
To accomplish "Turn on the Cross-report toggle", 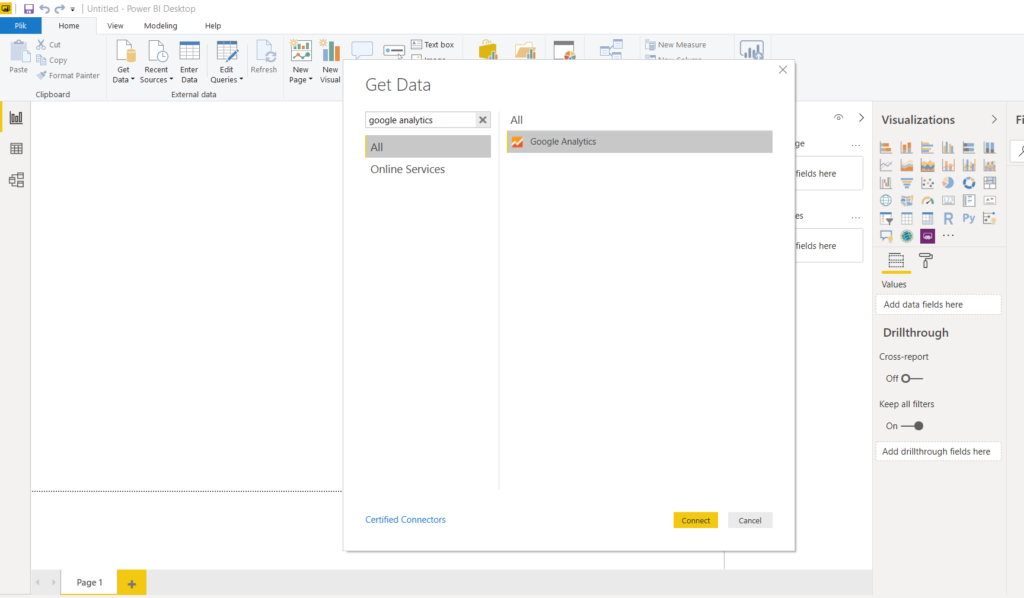I will 912,379.
